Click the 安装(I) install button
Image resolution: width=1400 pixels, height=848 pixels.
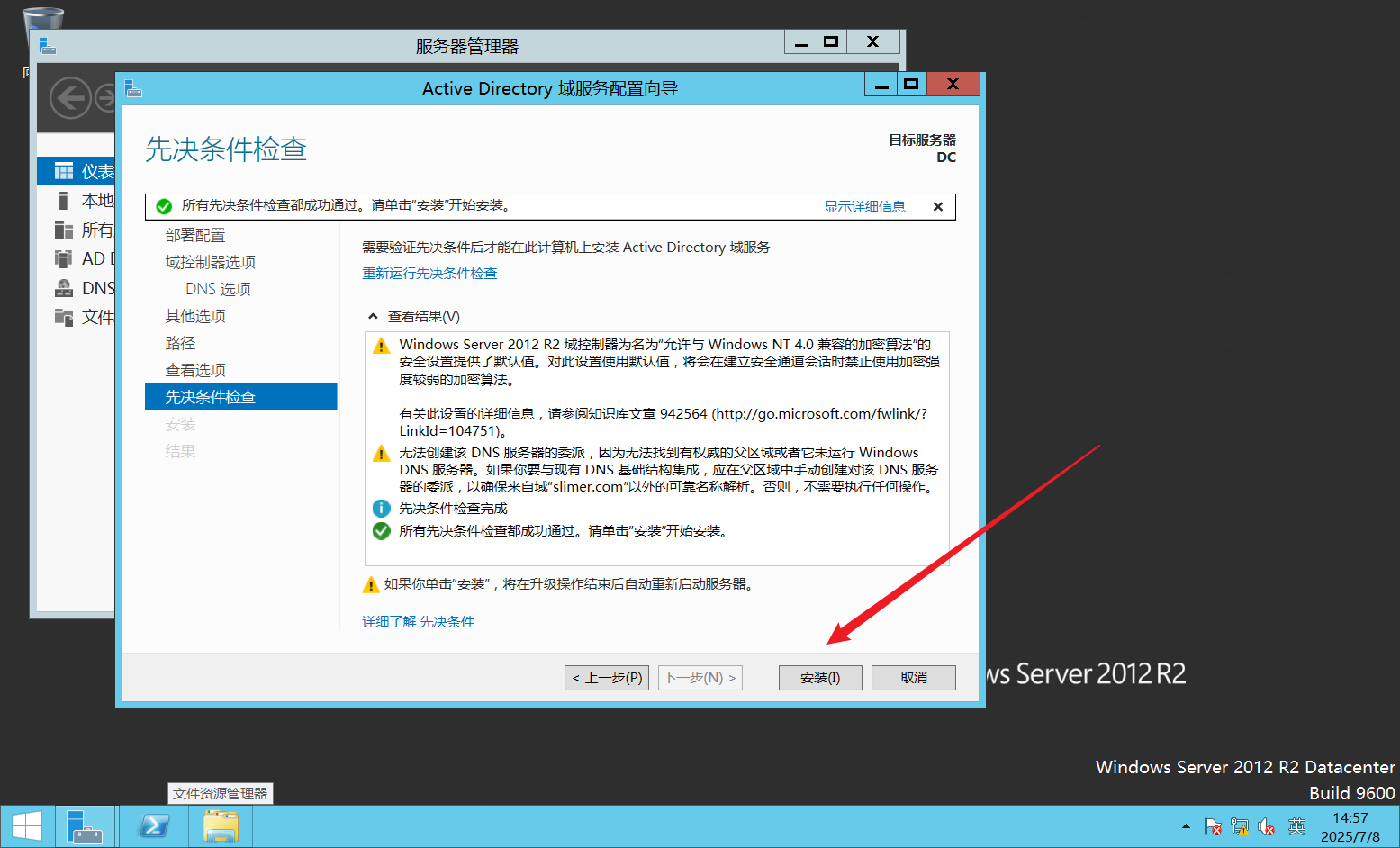(820, 678)
